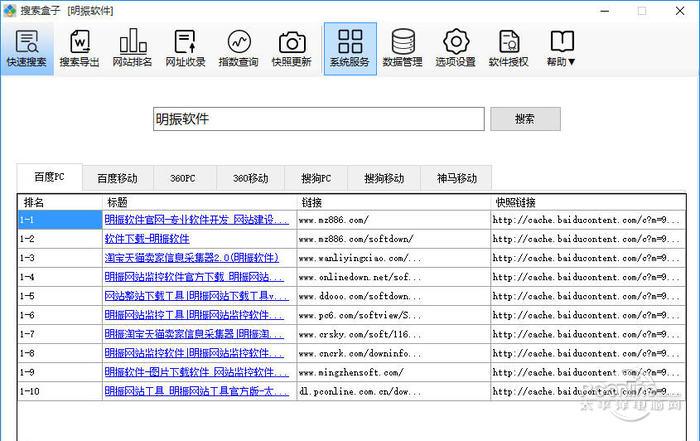
Task: Open the 快速搜索 quick search tool
Action: tap(27, 49)
